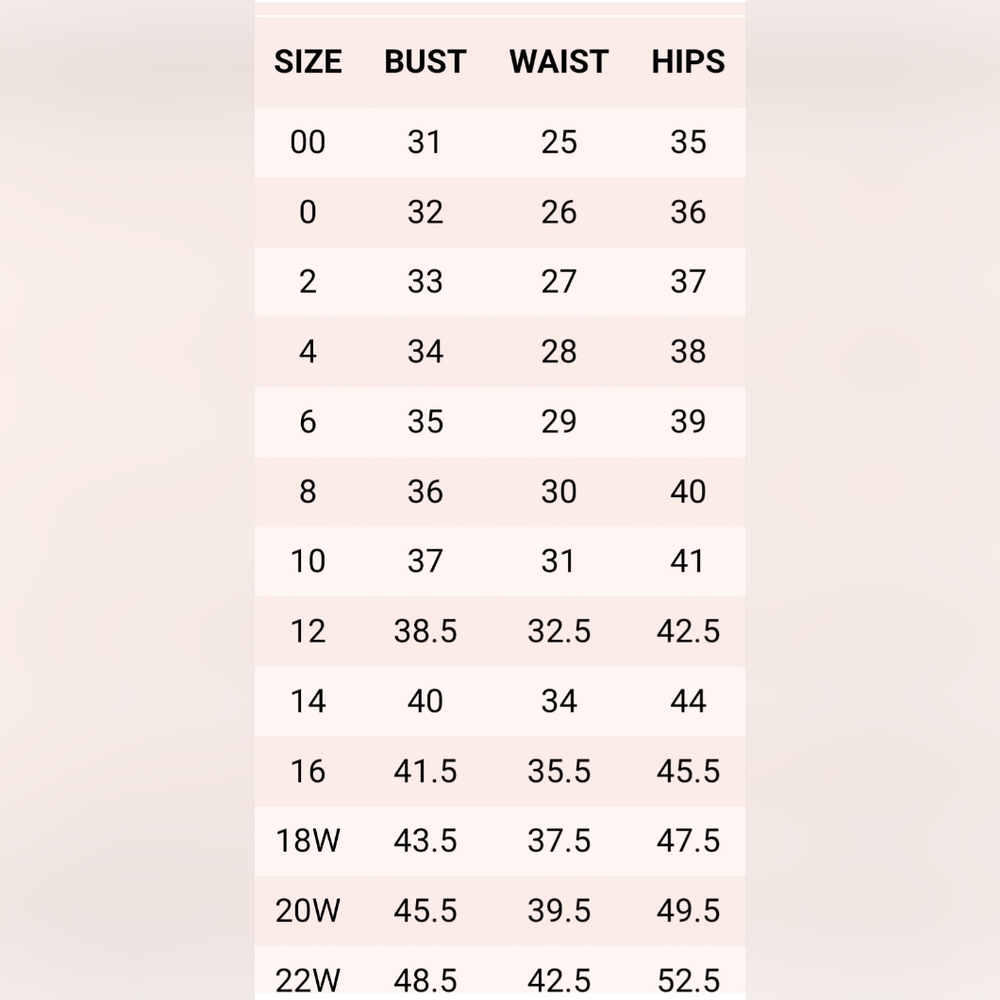Click the 44 hips value

coord(688,702)
